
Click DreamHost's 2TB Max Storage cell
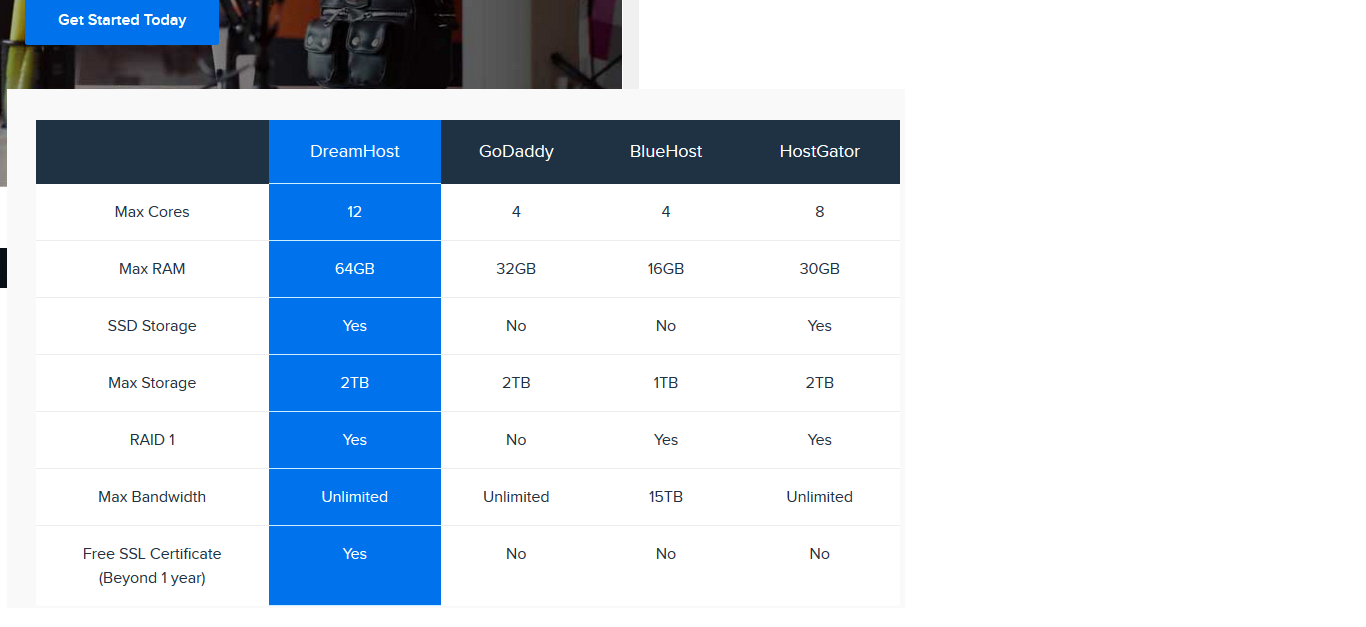coord(355,383)
